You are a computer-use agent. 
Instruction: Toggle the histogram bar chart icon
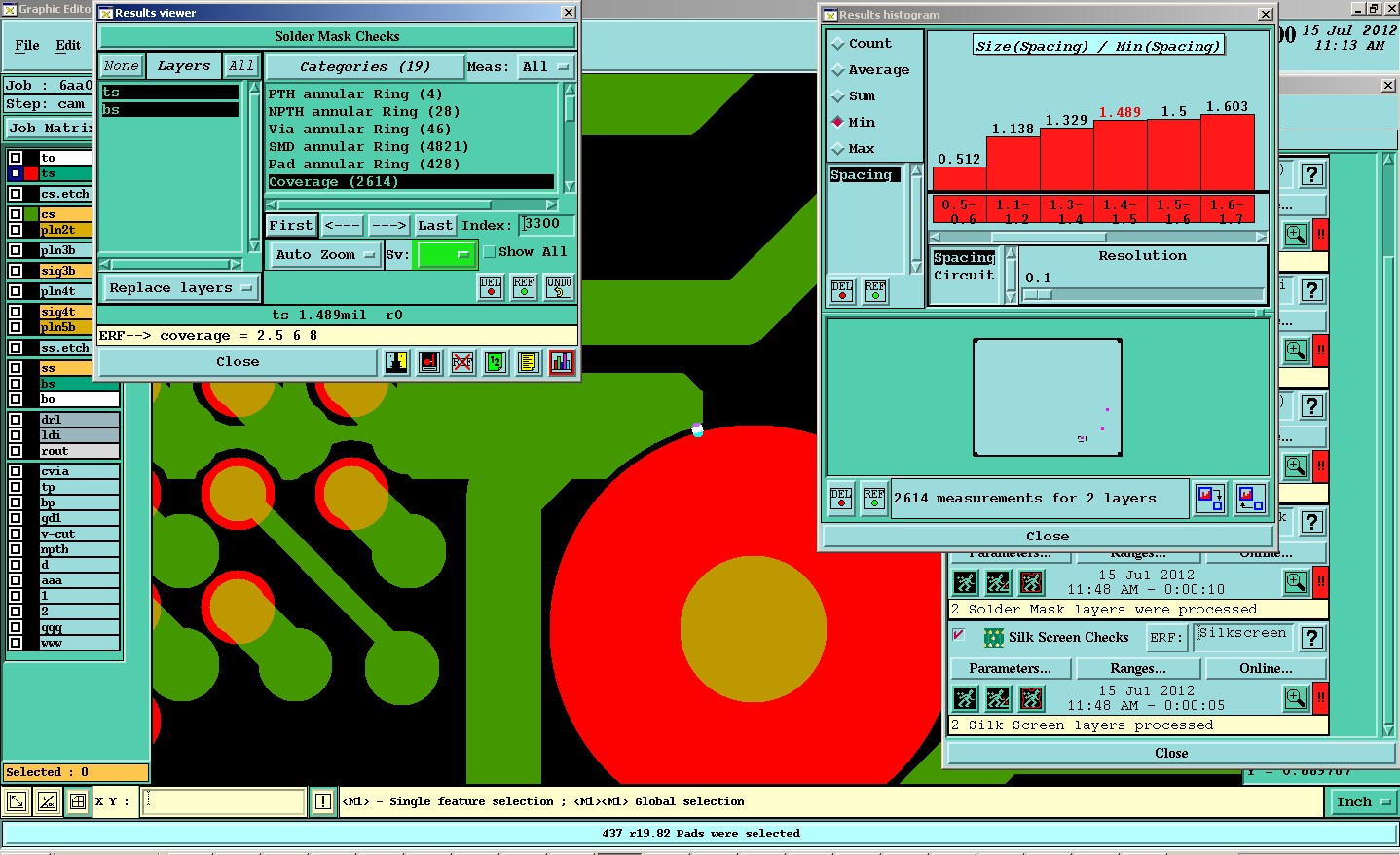click(x=562, y=362)
